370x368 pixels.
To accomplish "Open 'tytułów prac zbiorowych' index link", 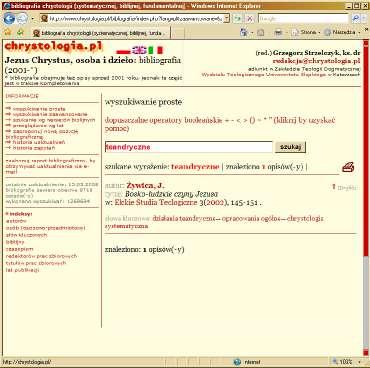I will tap(36, 263).
